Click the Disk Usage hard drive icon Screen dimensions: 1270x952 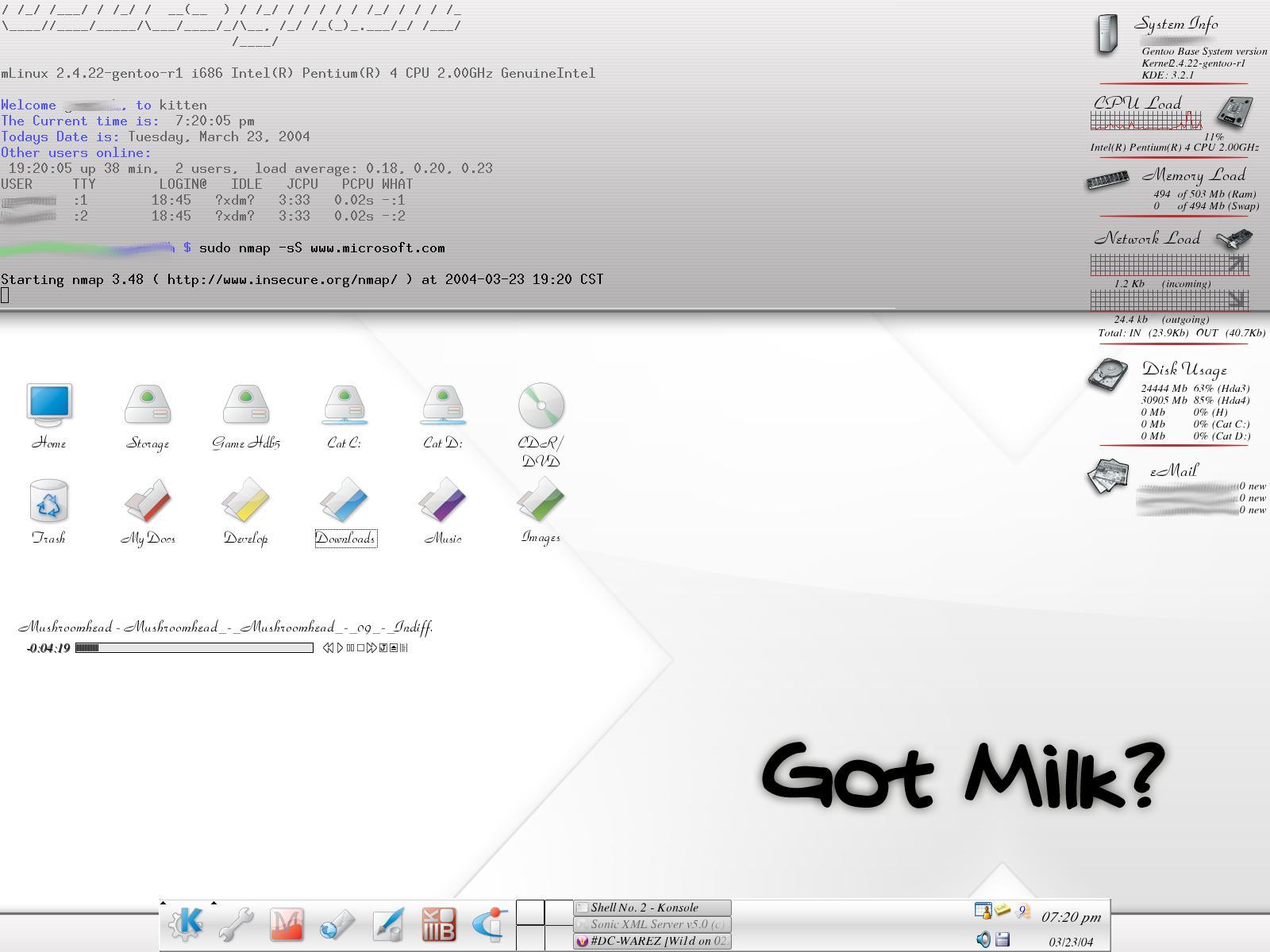point(1107,374)
